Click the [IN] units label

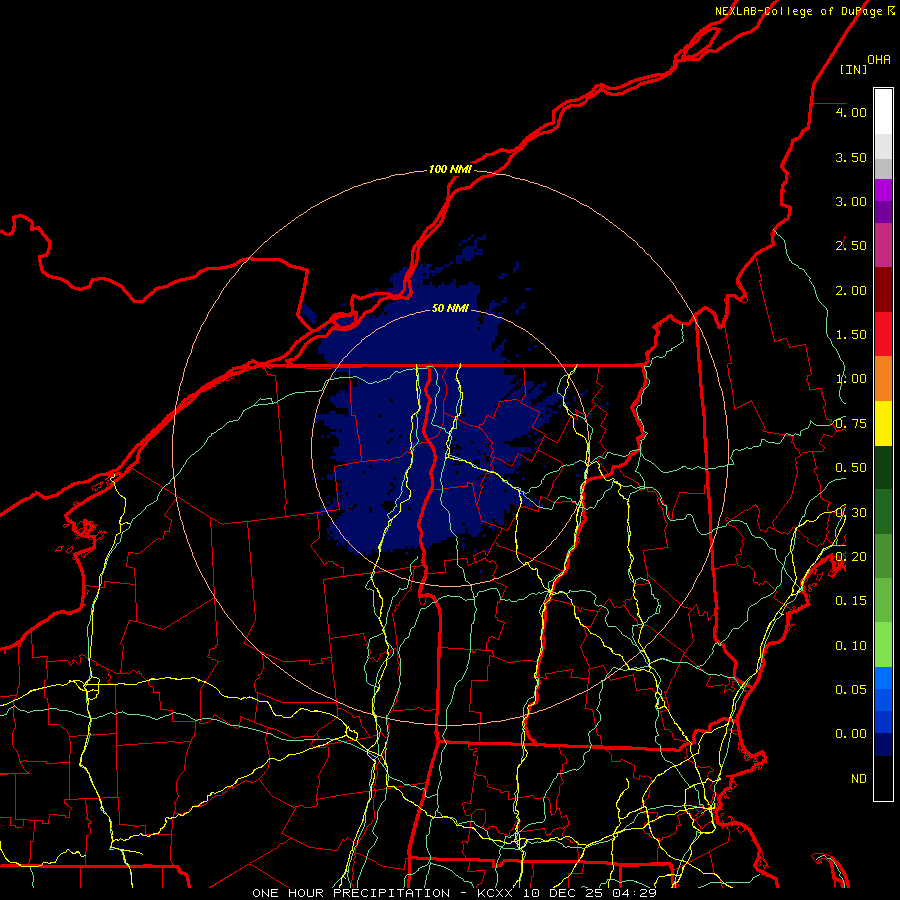[x=853, y=69]
